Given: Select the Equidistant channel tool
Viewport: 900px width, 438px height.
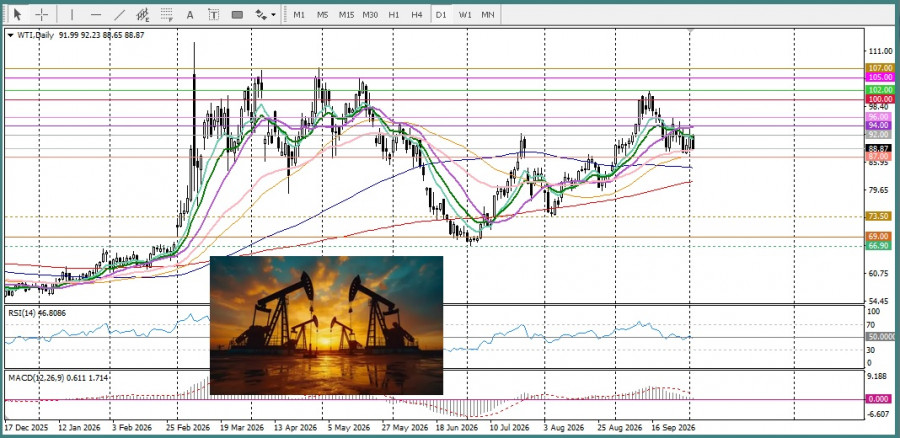Looking at the screenshot, I should click(x=143, y=14).
